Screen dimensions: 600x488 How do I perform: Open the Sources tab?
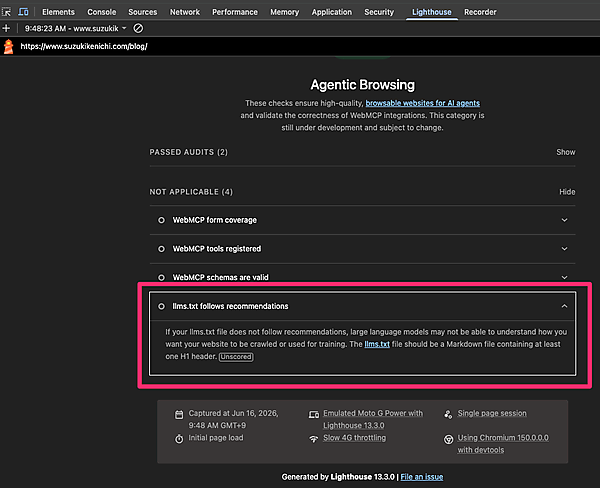[143, 12]
